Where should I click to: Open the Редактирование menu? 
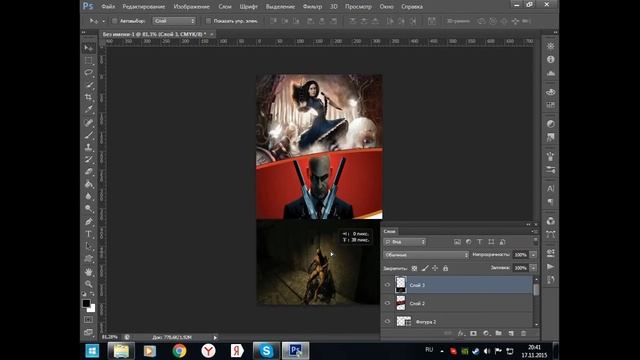(x=144, y=7)
